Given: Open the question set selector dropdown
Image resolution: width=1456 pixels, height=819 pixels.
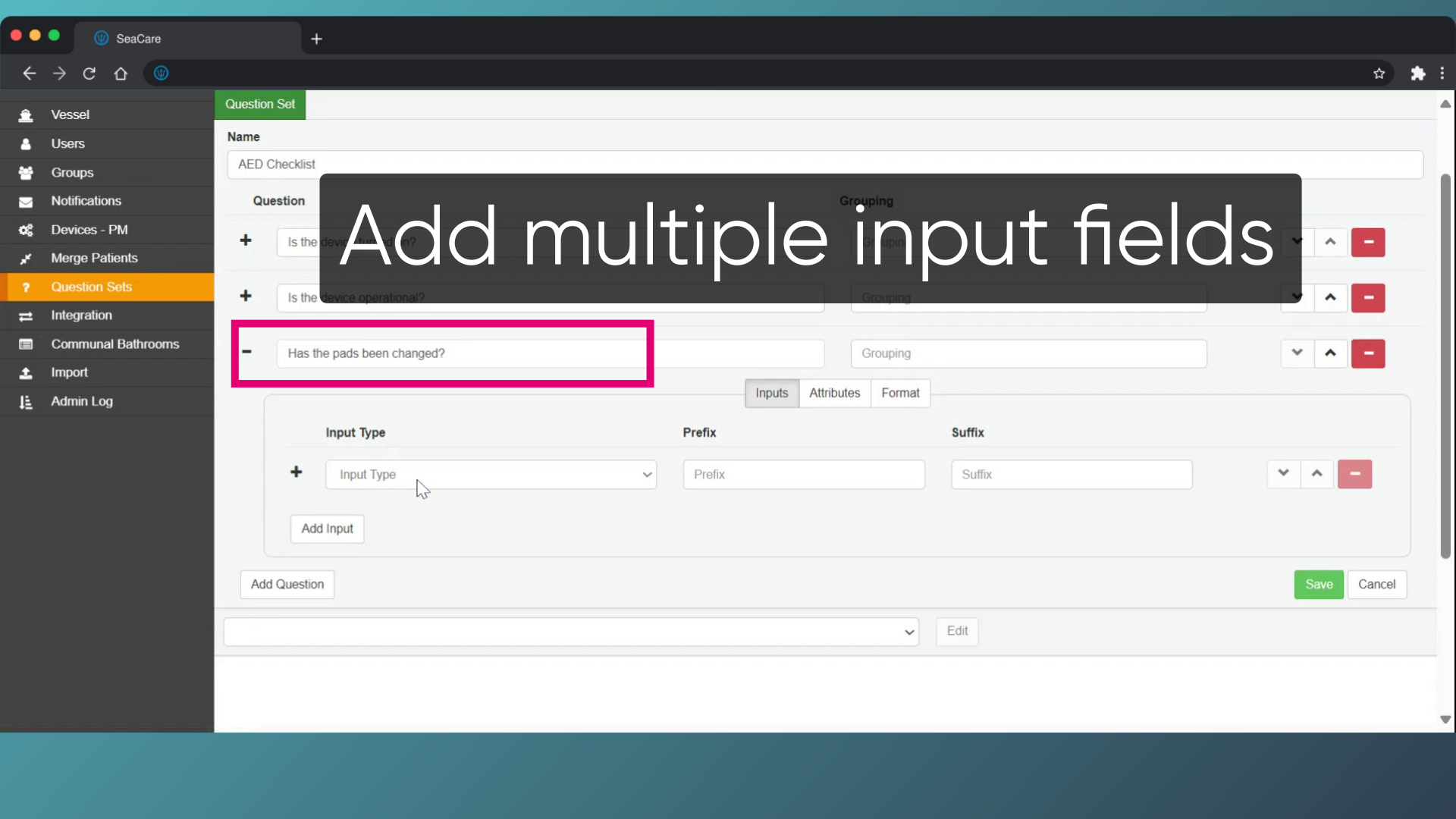Looking at the screenshot, I should coord(571,632).
